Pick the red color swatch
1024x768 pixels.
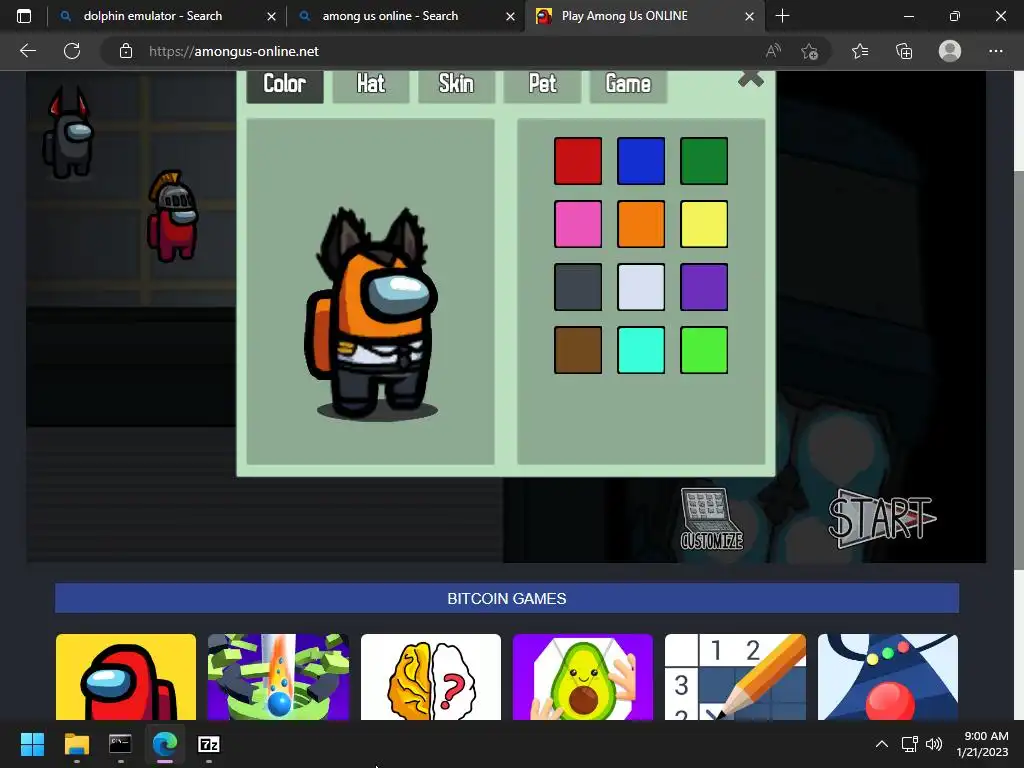(578, 161)
